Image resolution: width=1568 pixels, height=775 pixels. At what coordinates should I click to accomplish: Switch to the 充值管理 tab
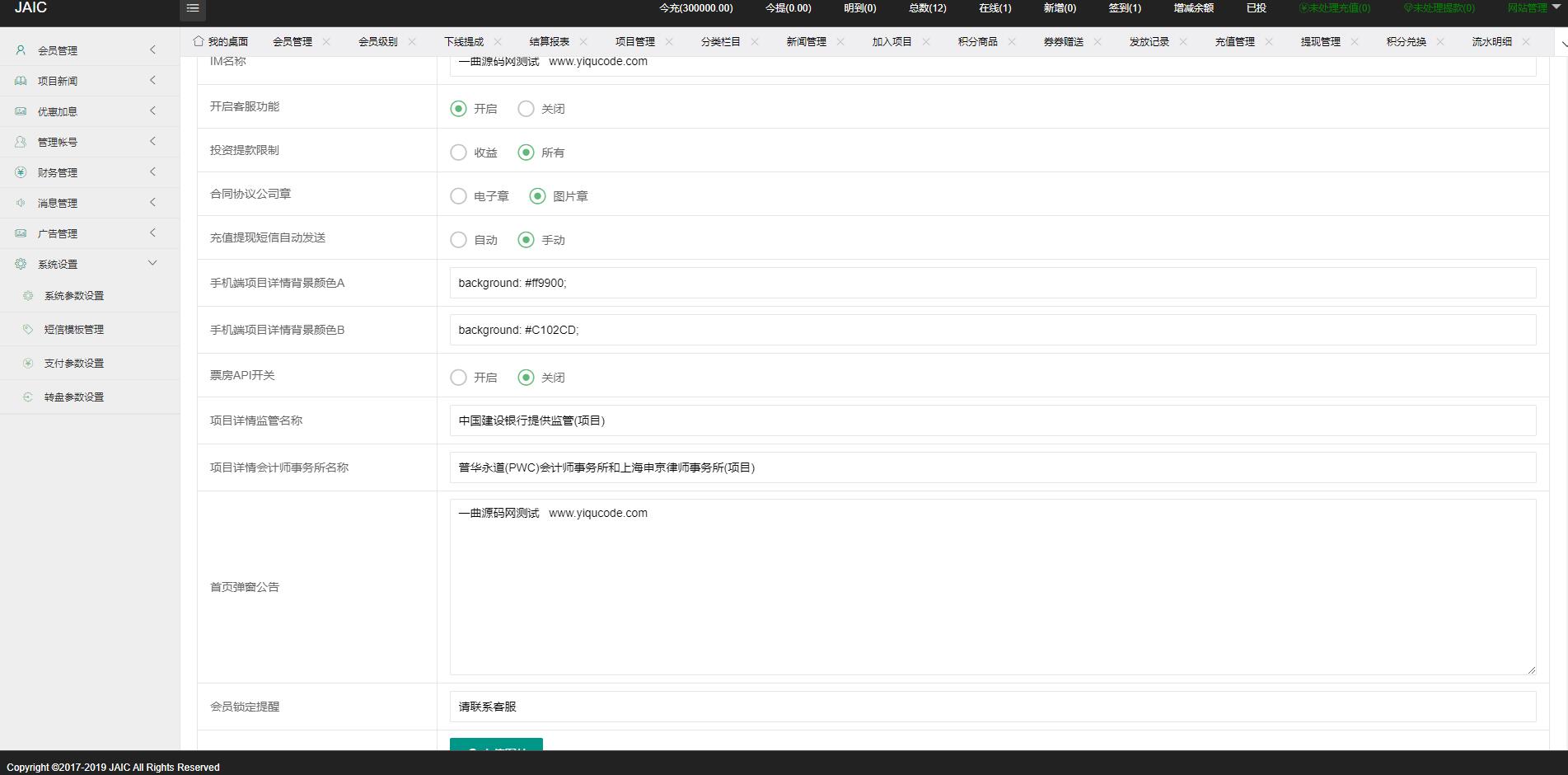click(x=1234, y=41)
